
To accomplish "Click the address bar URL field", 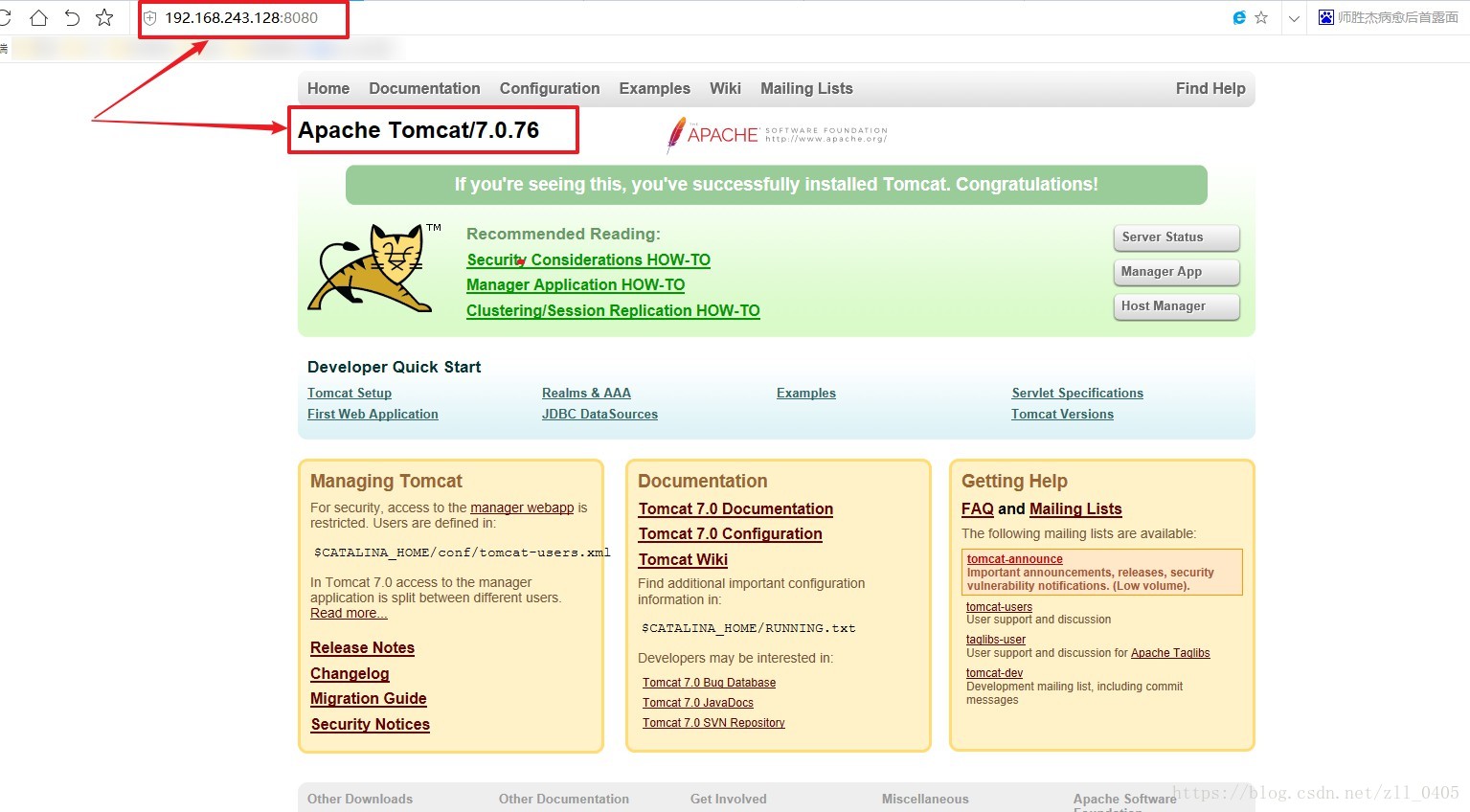I will pos(241,18).
